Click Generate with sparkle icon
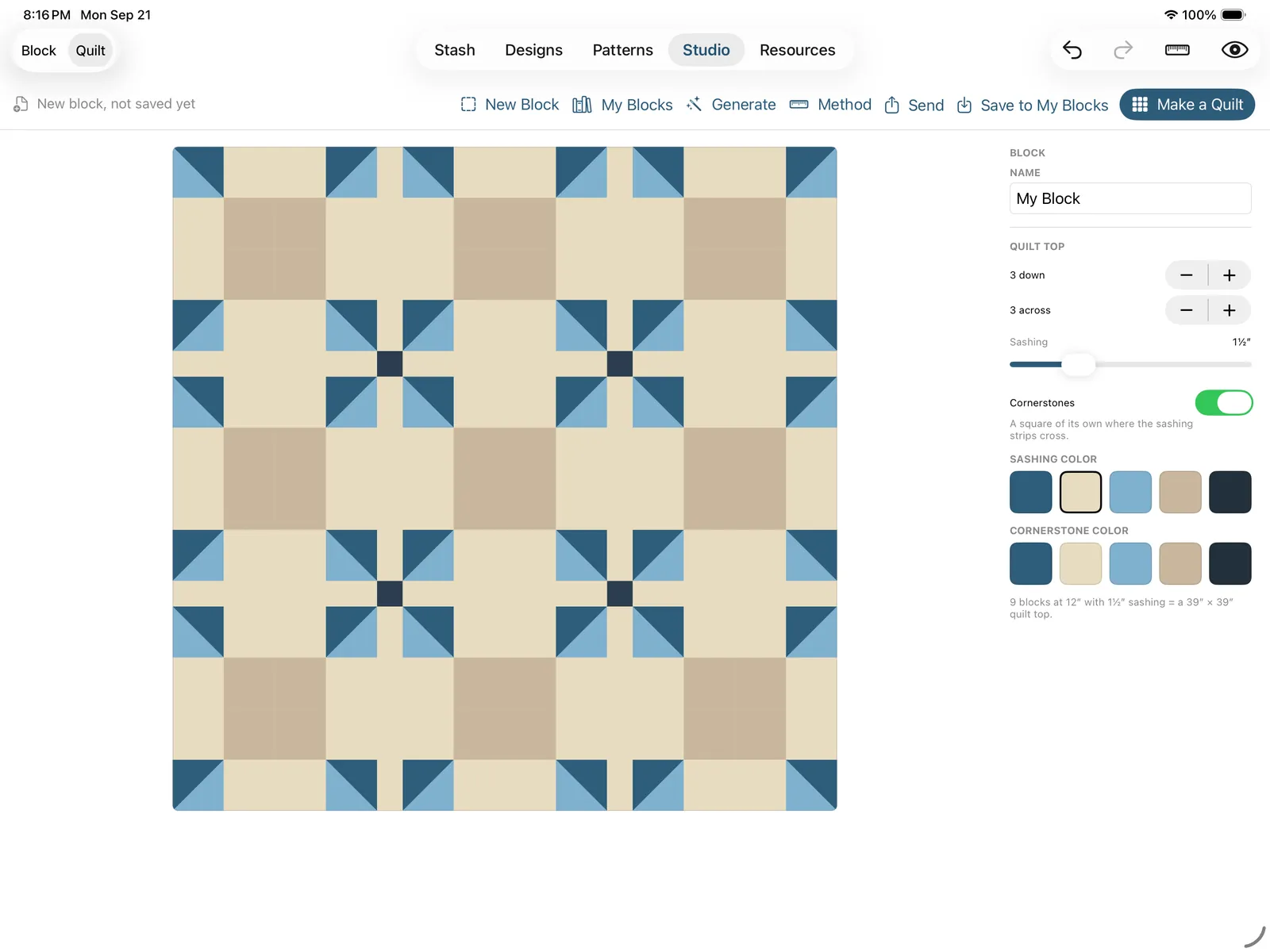 coord(731,105)
